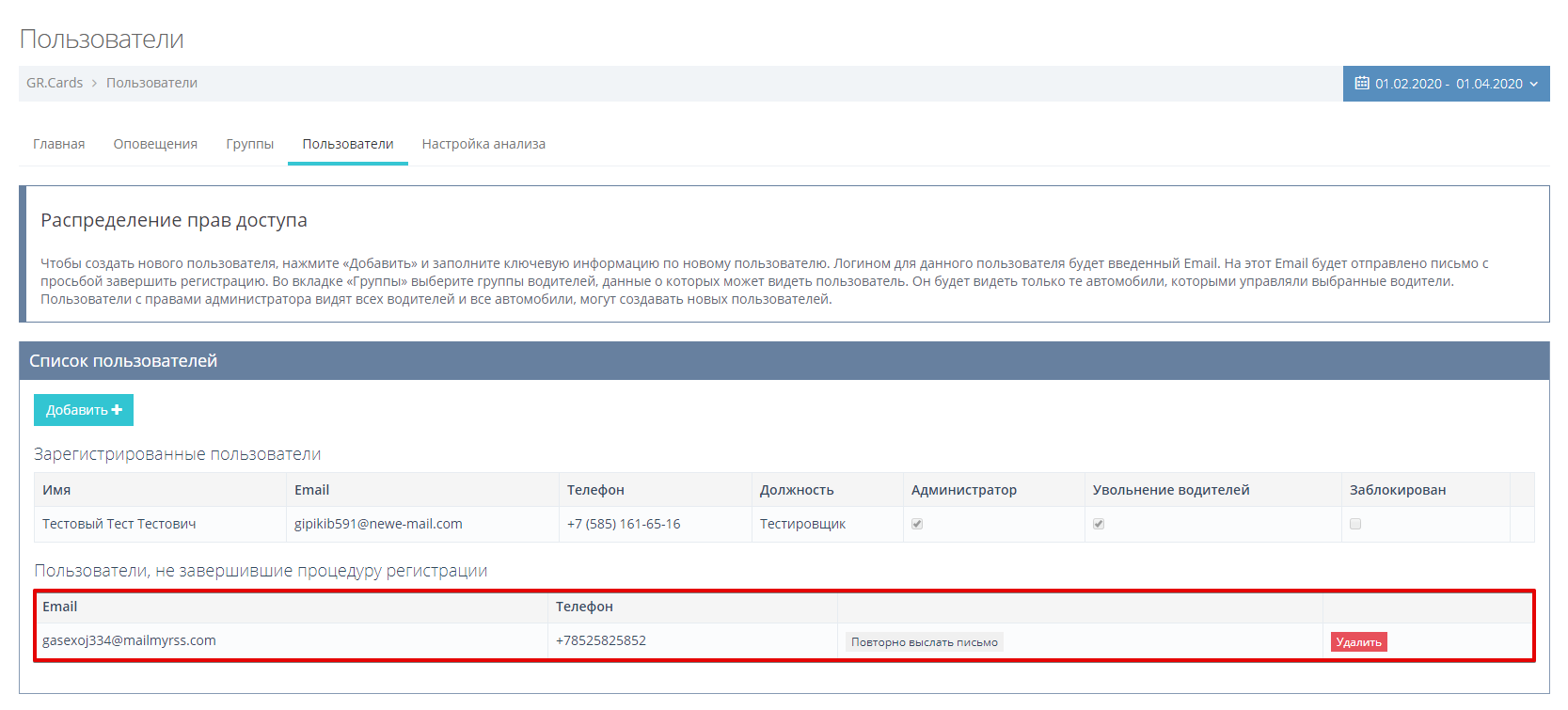The width and height of the screenshot is (1568, 710).
Task: Click the Пользователи breadcrumb item
Action: pos(151,83)
